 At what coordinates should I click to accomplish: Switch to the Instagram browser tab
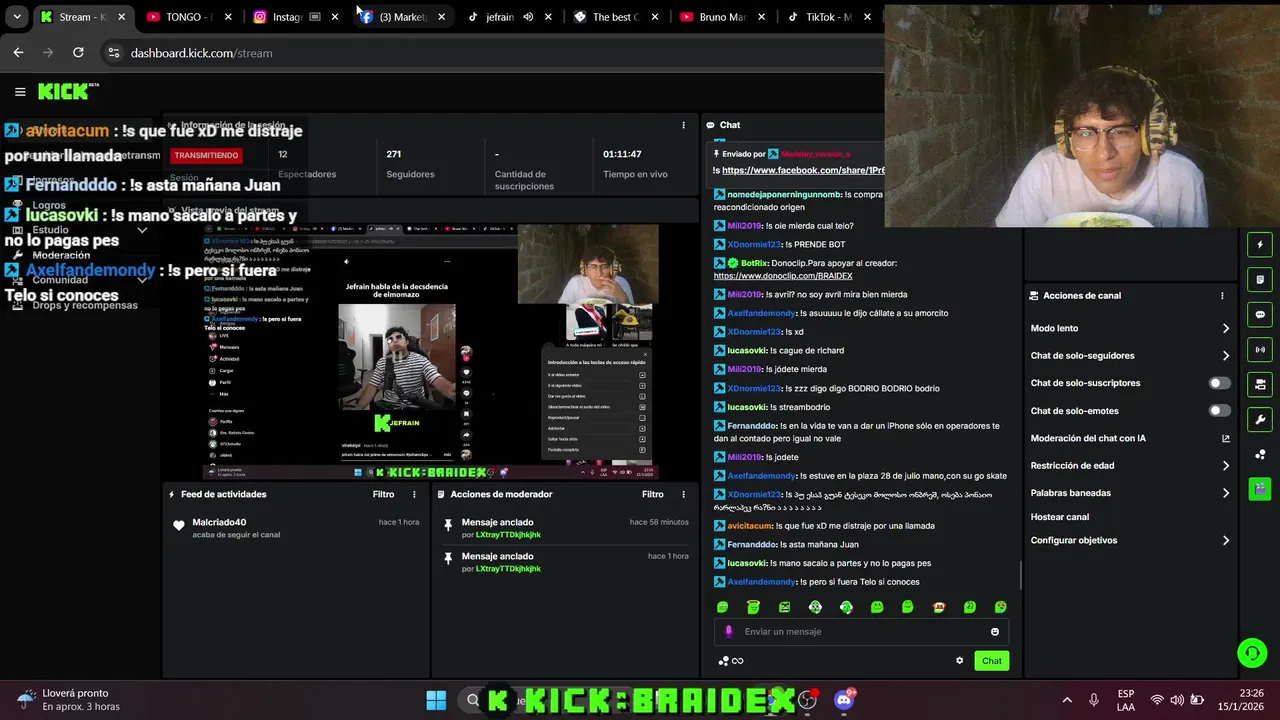coord(294,17)
